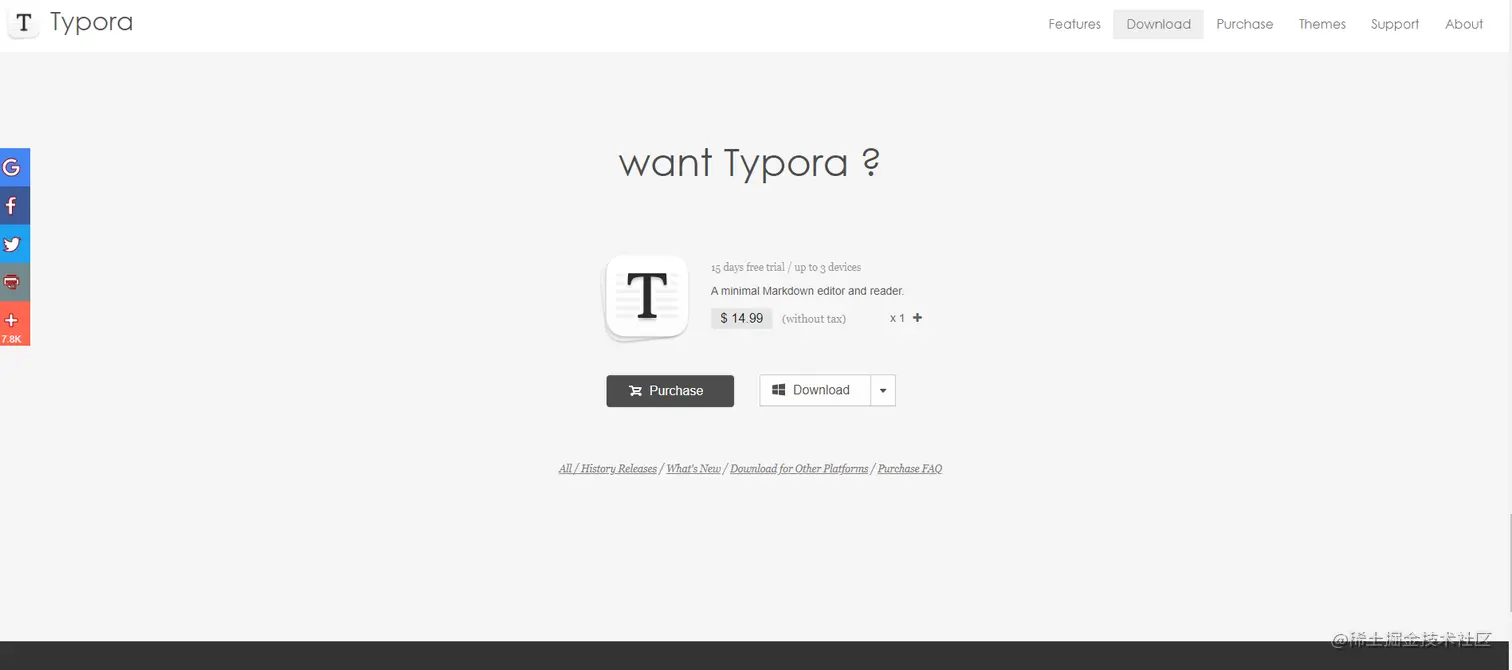Screen dimensions: 1512x670
Task: Click the dark Purchase button
Action: click(x=670, y=391)
